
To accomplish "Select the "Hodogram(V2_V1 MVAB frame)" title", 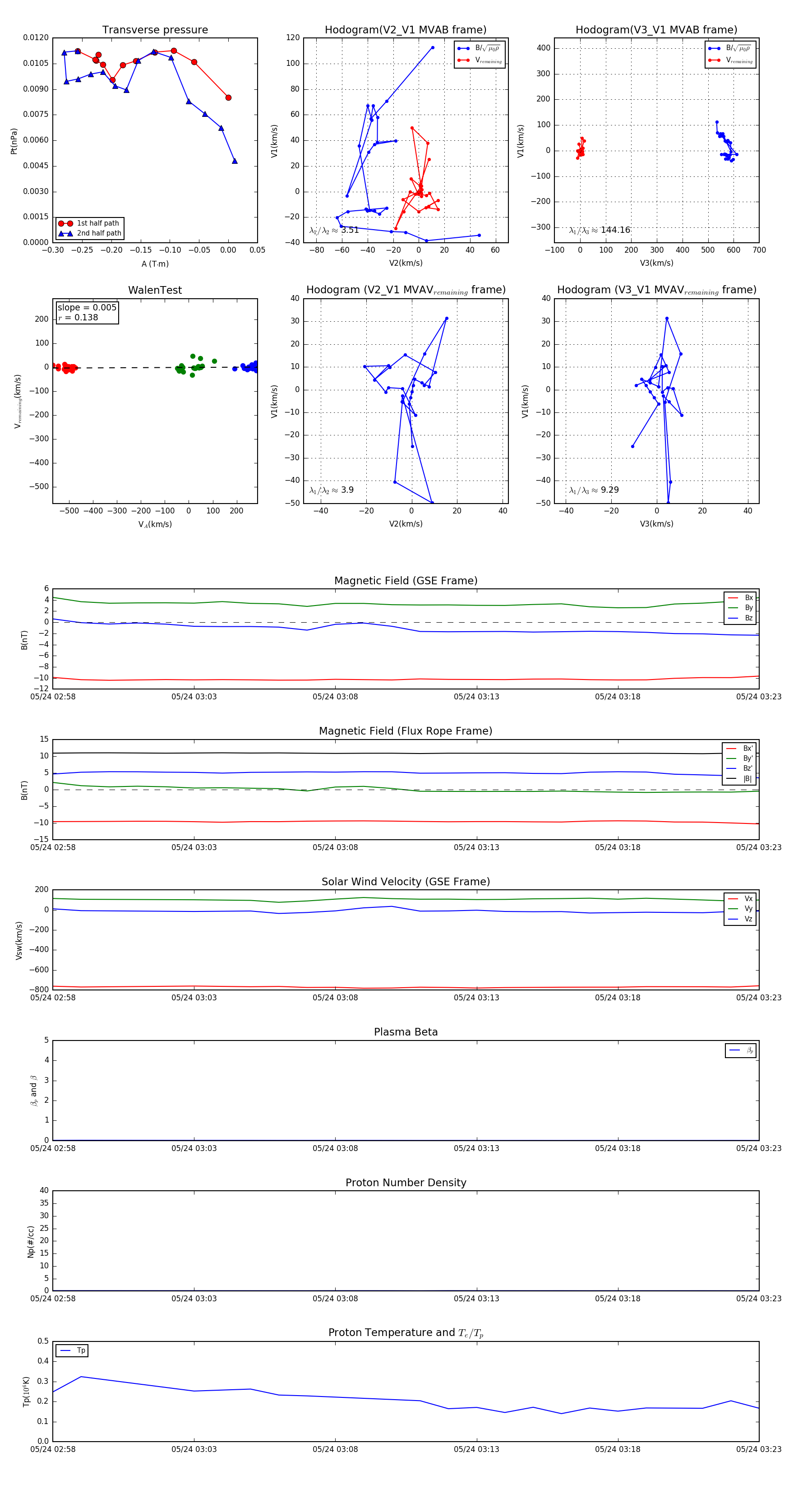I will click(x=406, y=30).
